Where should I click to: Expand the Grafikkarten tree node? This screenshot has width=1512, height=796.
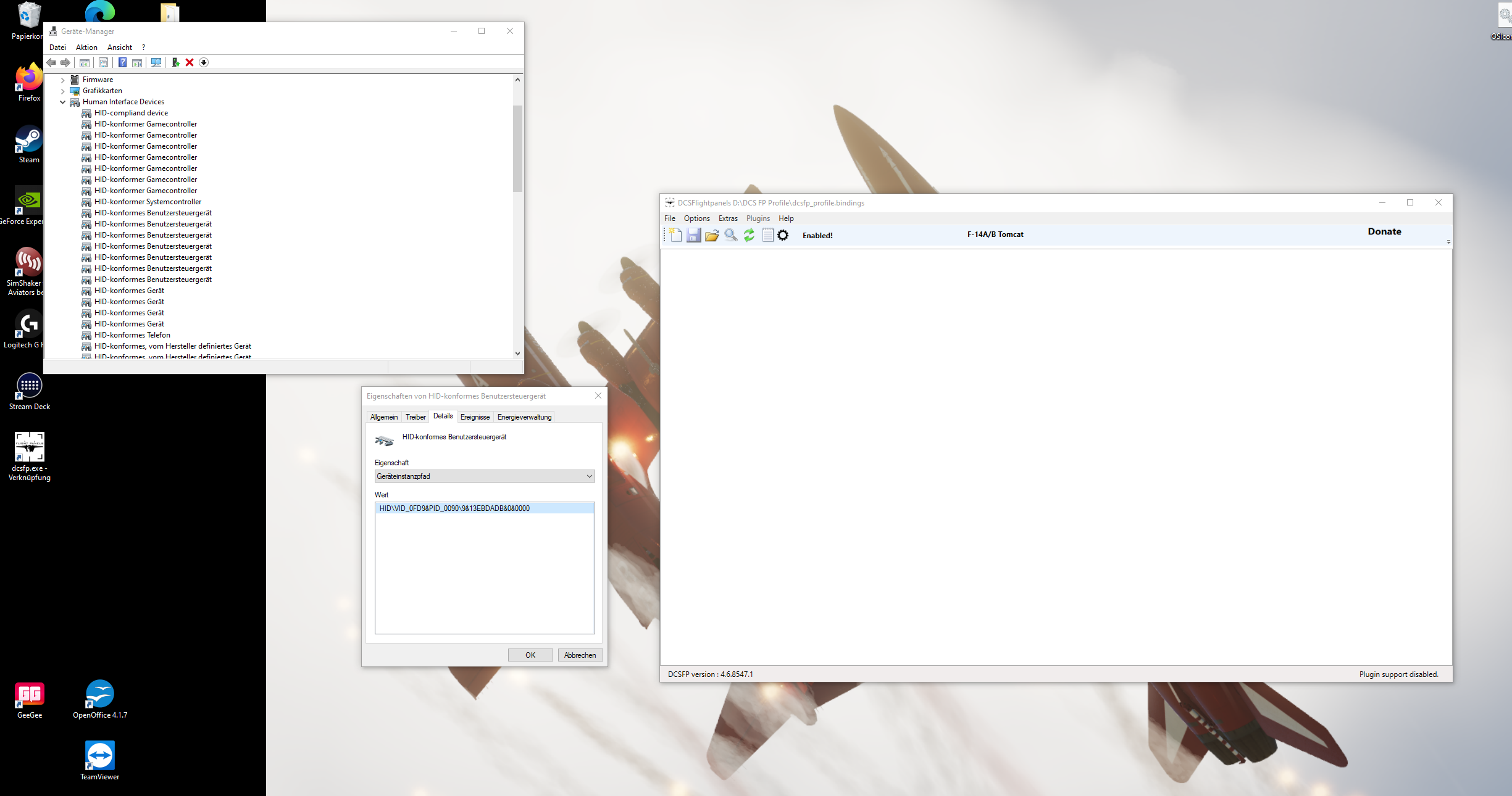tap(62, 91)
